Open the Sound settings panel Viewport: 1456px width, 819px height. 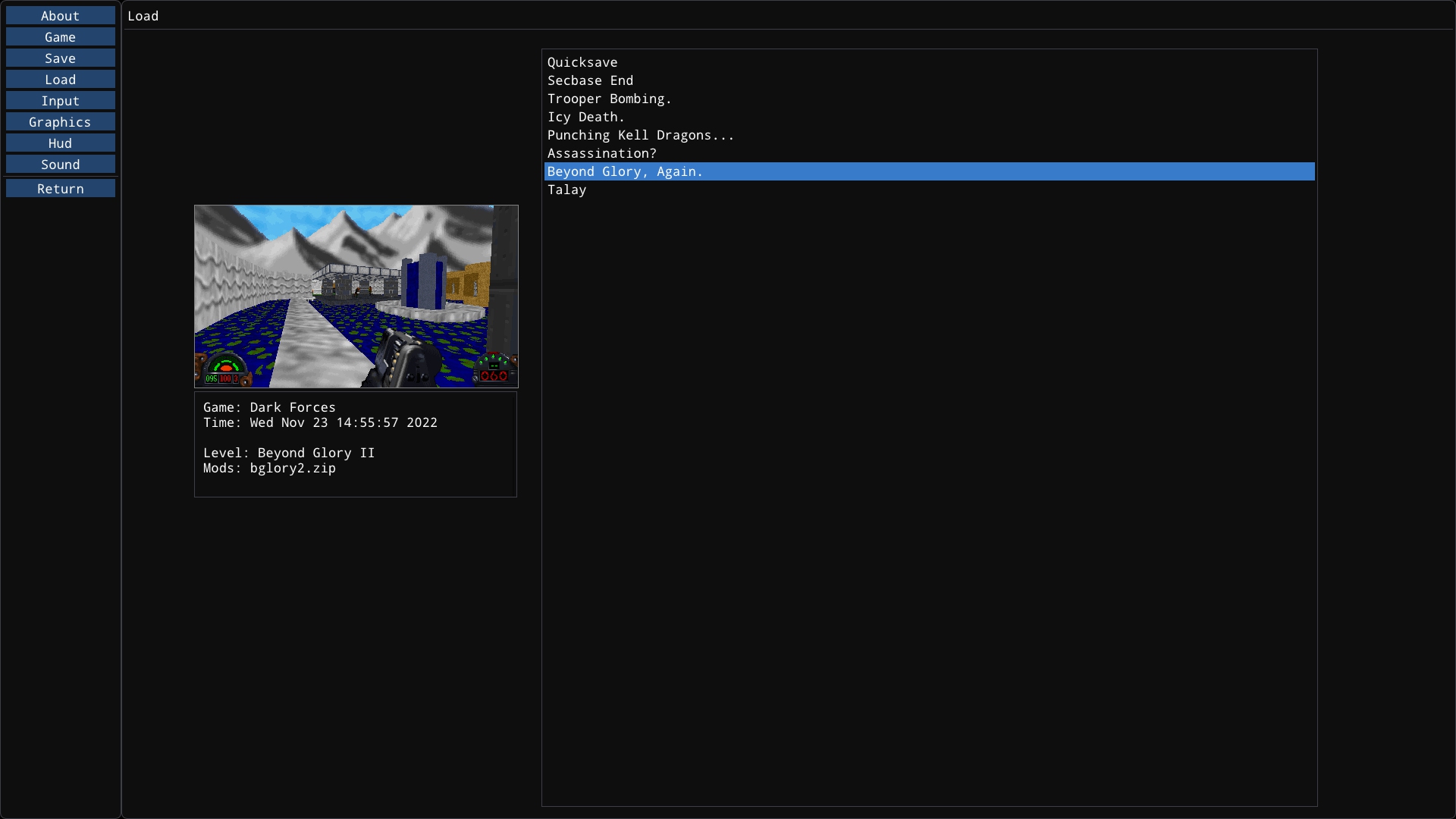[60, 164]
